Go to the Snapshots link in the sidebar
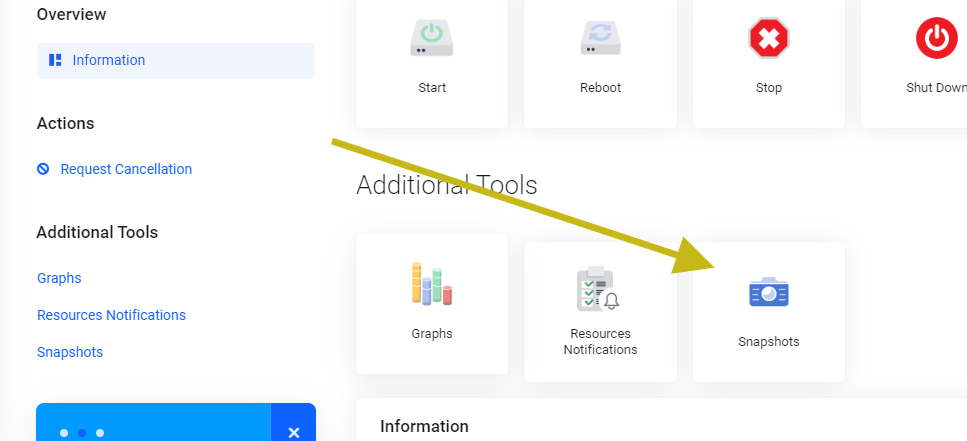The image size is (967, 441). [70, 352]
